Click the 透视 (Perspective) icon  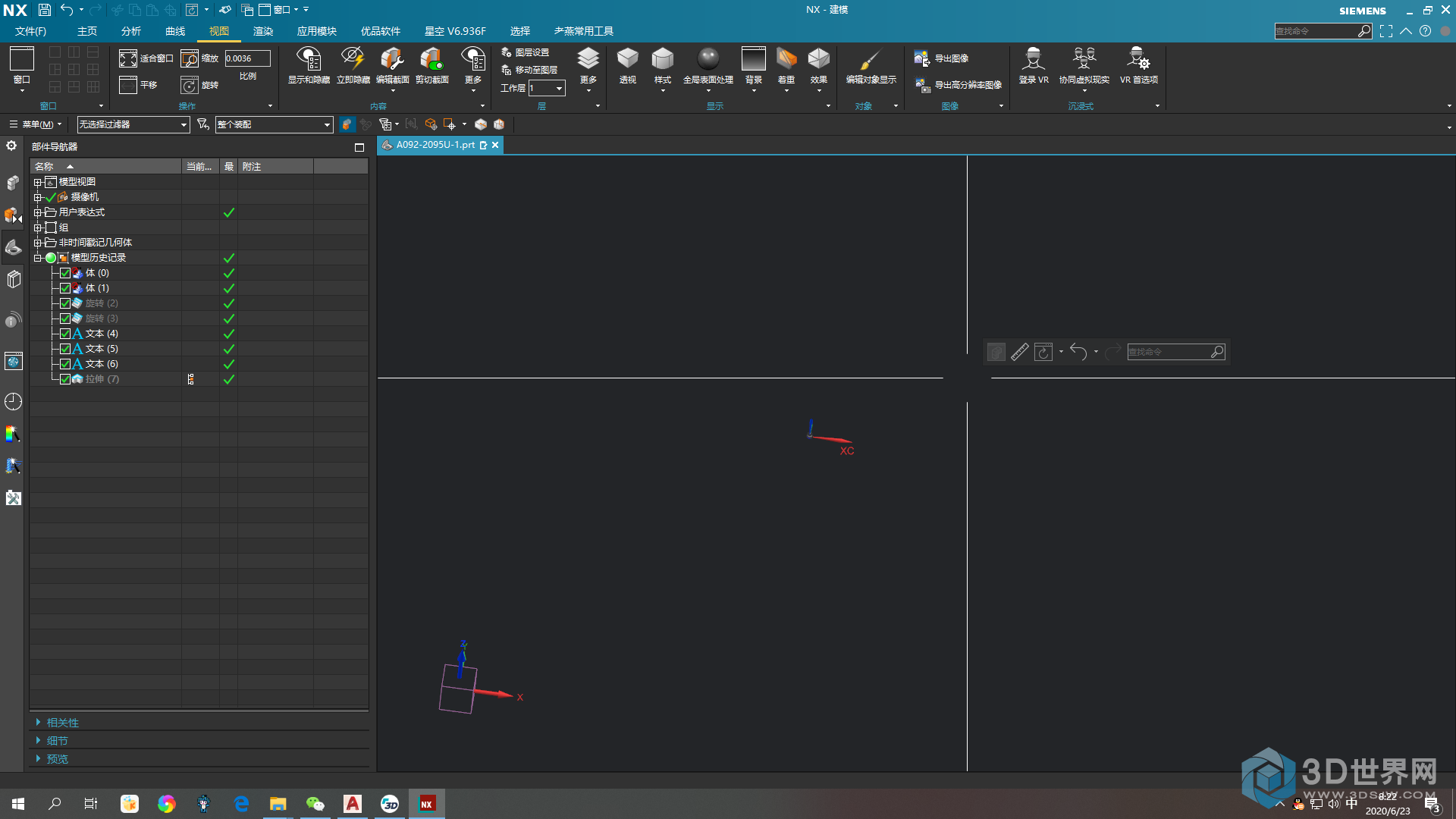pyautogui.click(x=627, y=59)
